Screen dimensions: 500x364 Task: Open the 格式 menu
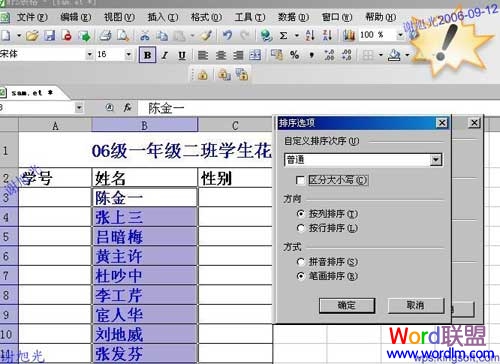click(x=206, y=17)
